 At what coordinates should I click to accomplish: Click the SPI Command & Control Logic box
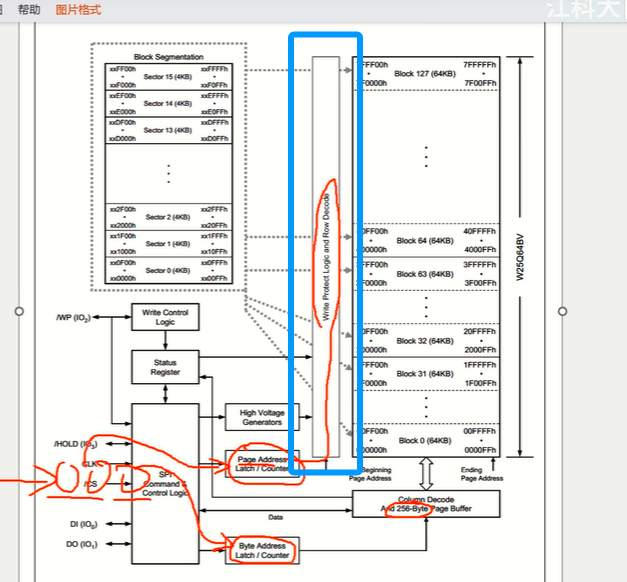point(165,484)
